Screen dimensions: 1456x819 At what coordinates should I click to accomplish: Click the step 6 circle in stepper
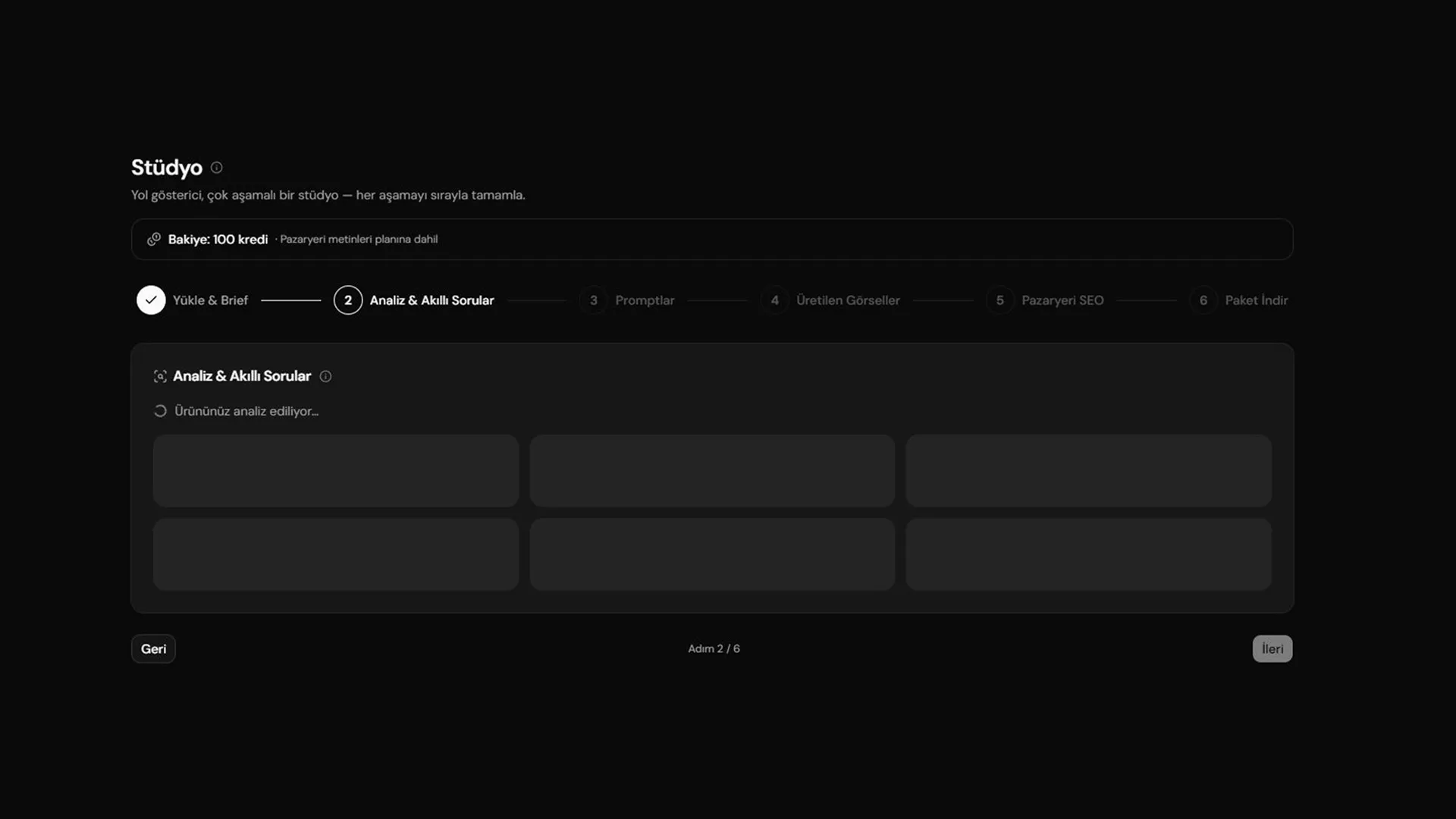coord(1203,300)
